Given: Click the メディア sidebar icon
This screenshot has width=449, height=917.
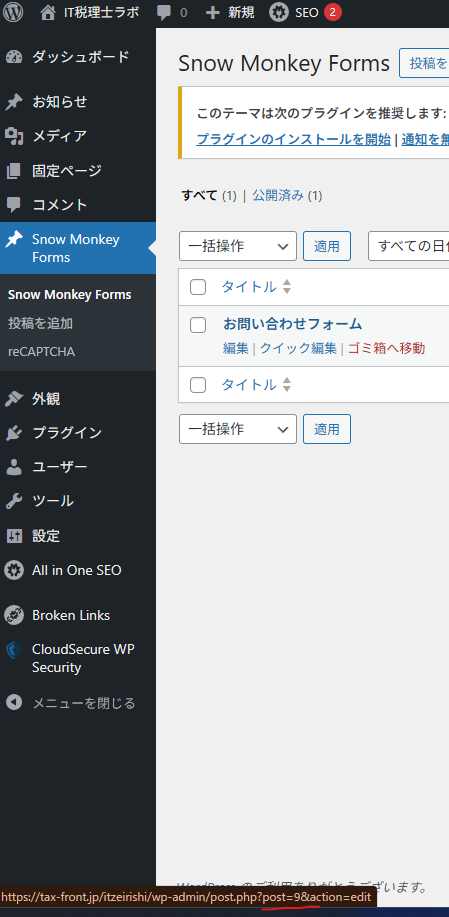Looking at the screenshot, I should tap(13, 136).
